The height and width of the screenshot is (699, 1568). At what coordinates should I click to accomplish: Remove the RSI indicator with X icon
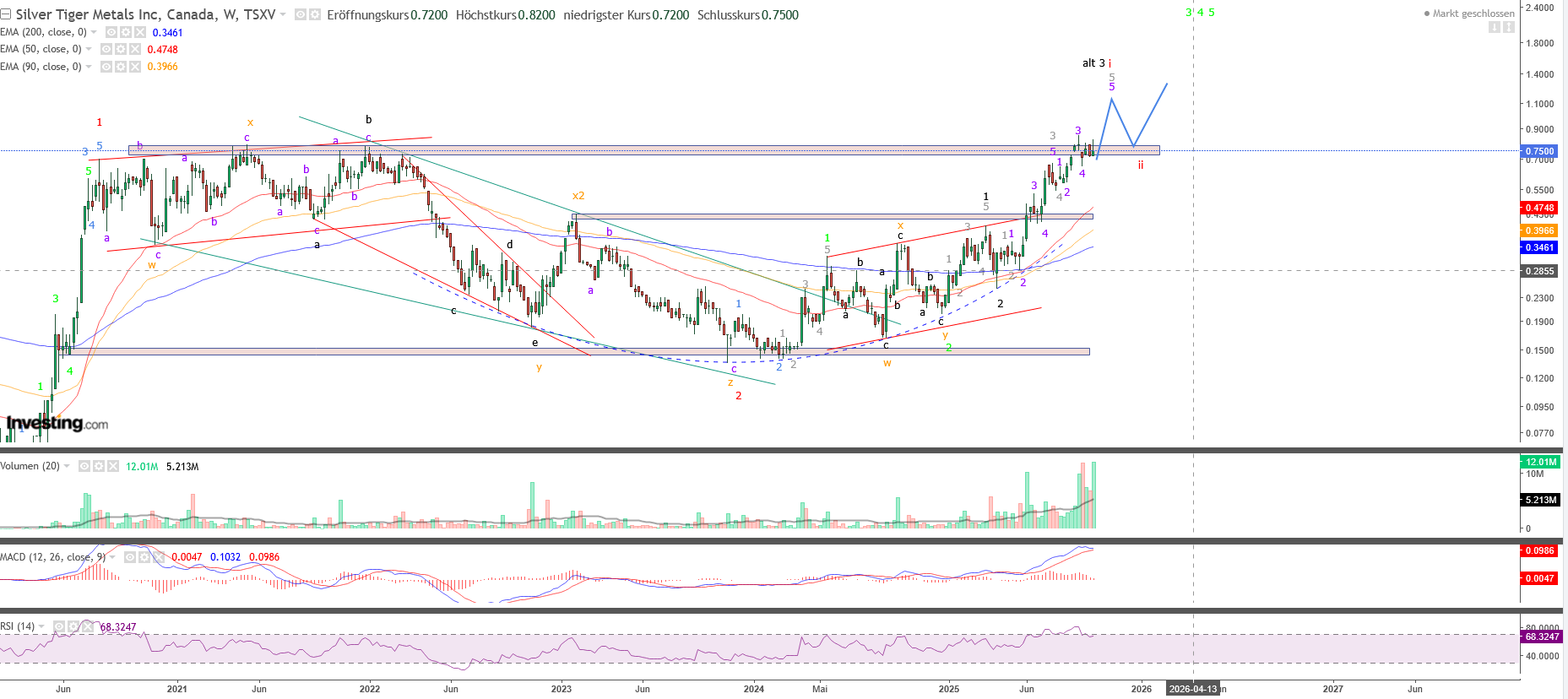[89, 626]
